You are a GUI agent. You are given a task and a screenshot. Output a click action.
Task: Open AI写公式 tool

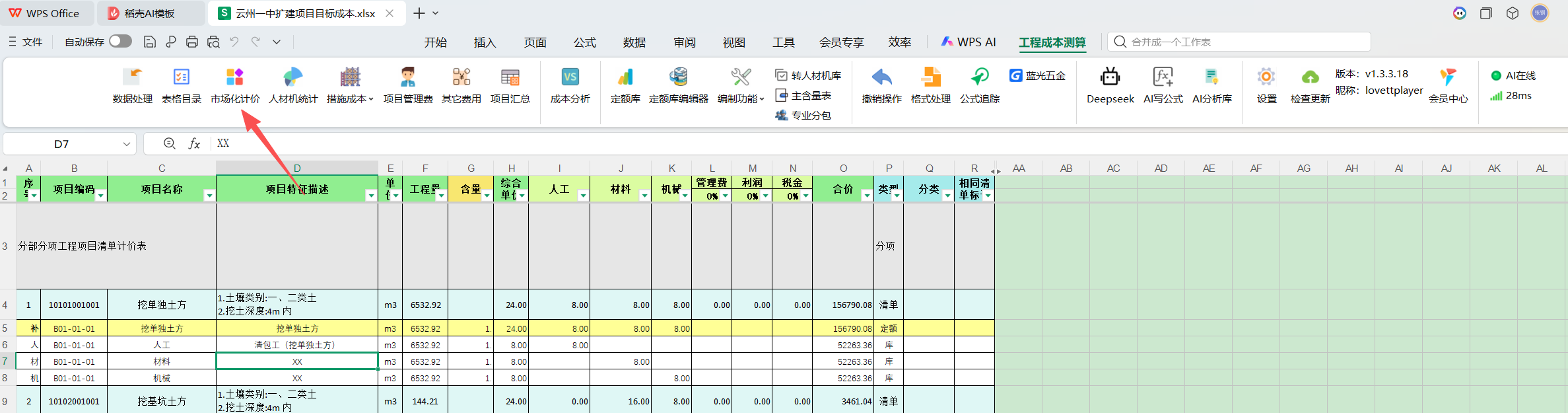pos(1163,85)
